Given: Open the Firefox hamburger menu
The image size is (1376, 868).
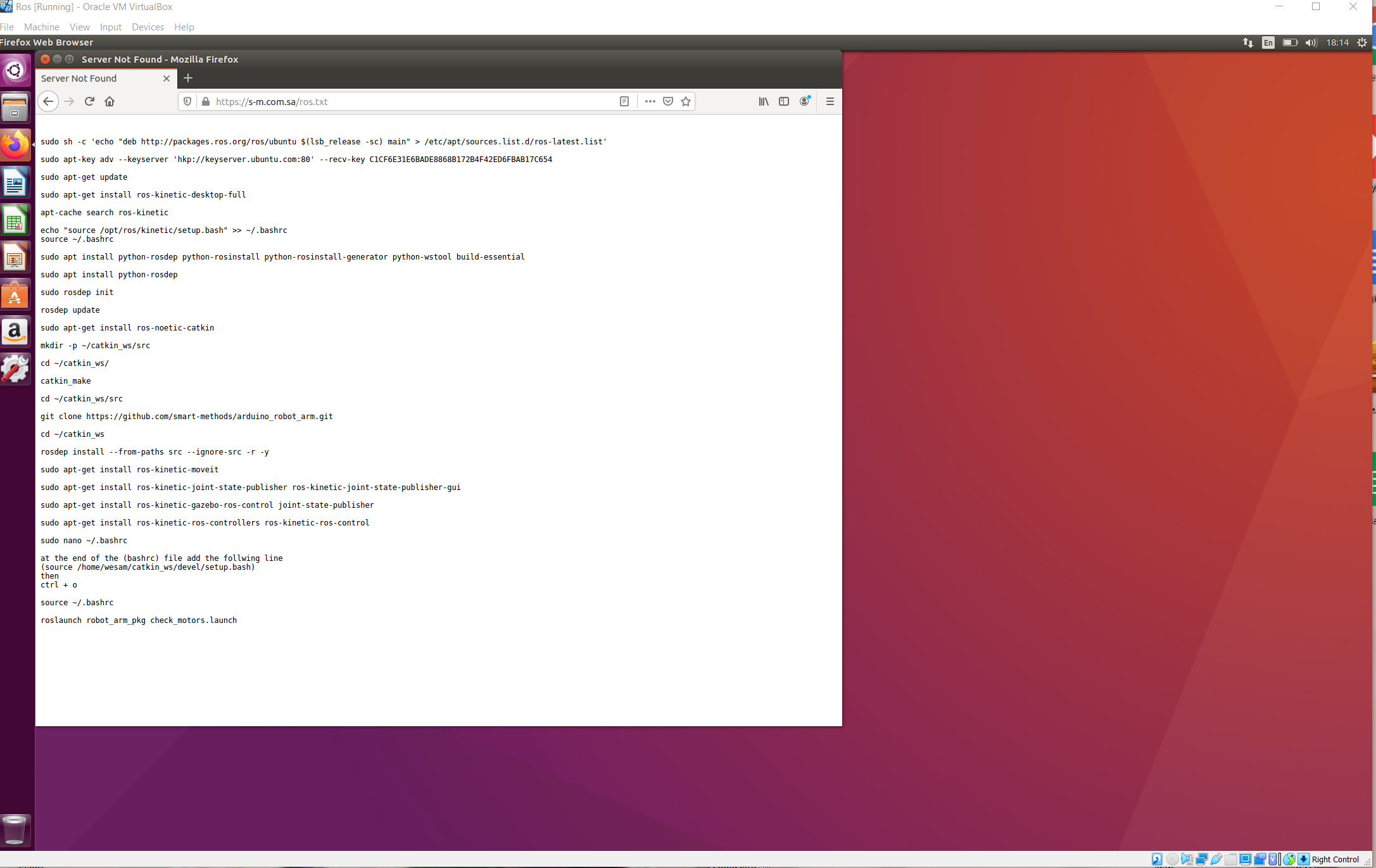Looking at the screenshot, I should (830, 101).
